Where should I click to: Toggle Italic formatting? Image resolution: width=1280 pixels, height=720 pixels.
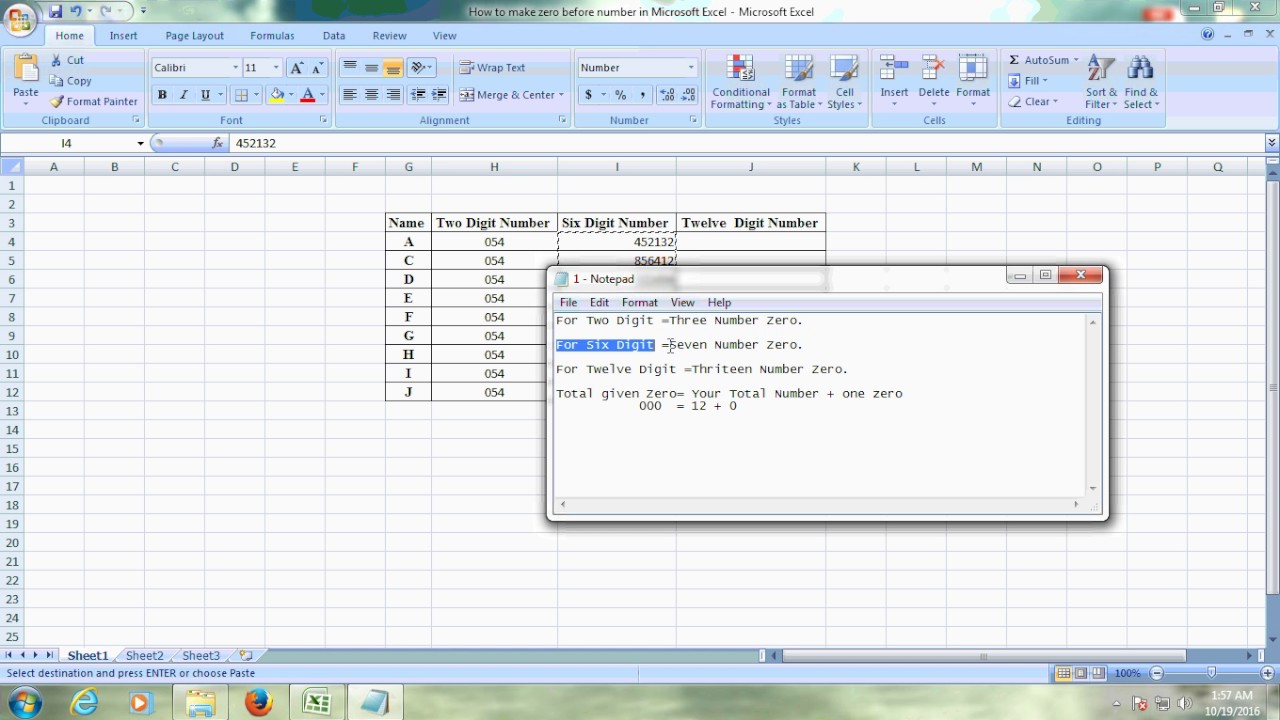tap(184, 95)
